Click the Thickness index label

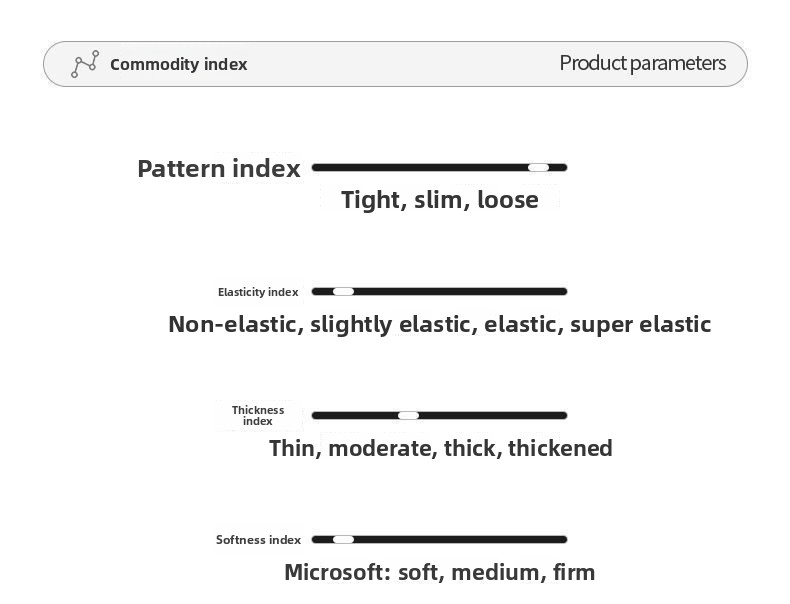coord(258,415)
